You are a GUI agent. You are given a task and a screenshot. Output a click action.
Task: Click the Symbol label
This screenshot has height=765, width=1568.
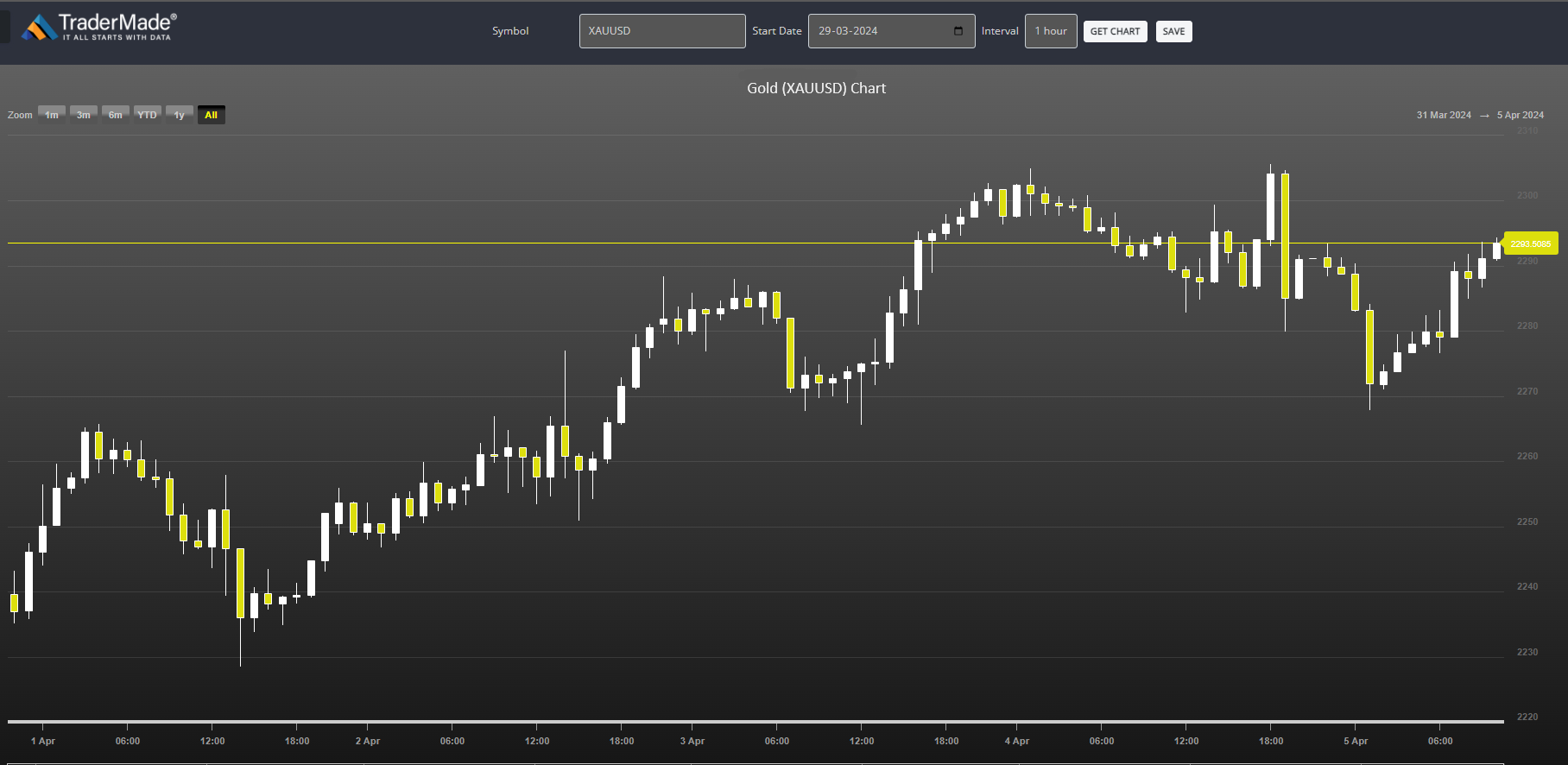click(x=510, y=31)
